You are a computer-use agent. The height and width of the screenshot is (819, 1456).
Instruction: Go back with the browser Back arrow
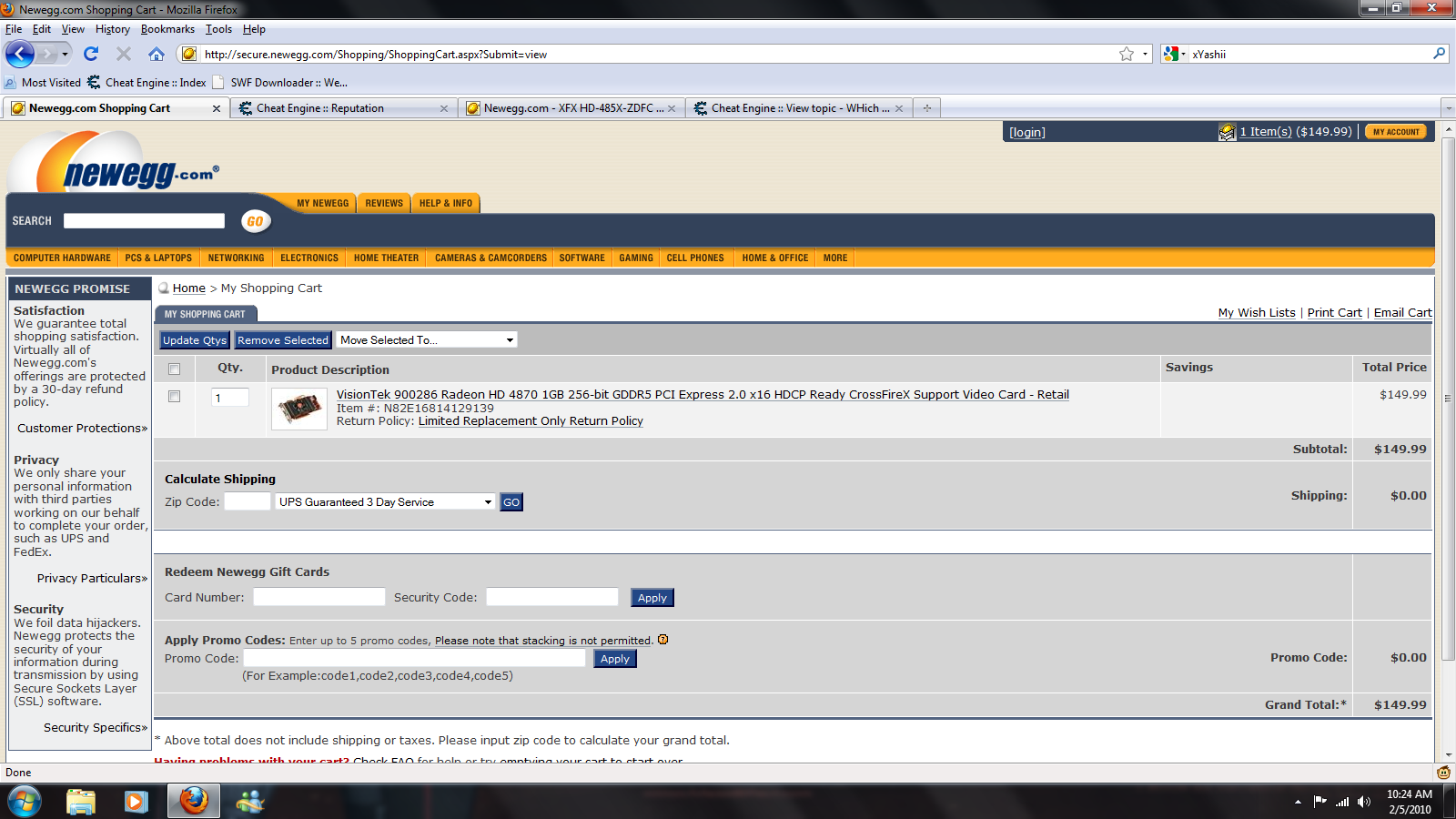click(x=19, y=55)
